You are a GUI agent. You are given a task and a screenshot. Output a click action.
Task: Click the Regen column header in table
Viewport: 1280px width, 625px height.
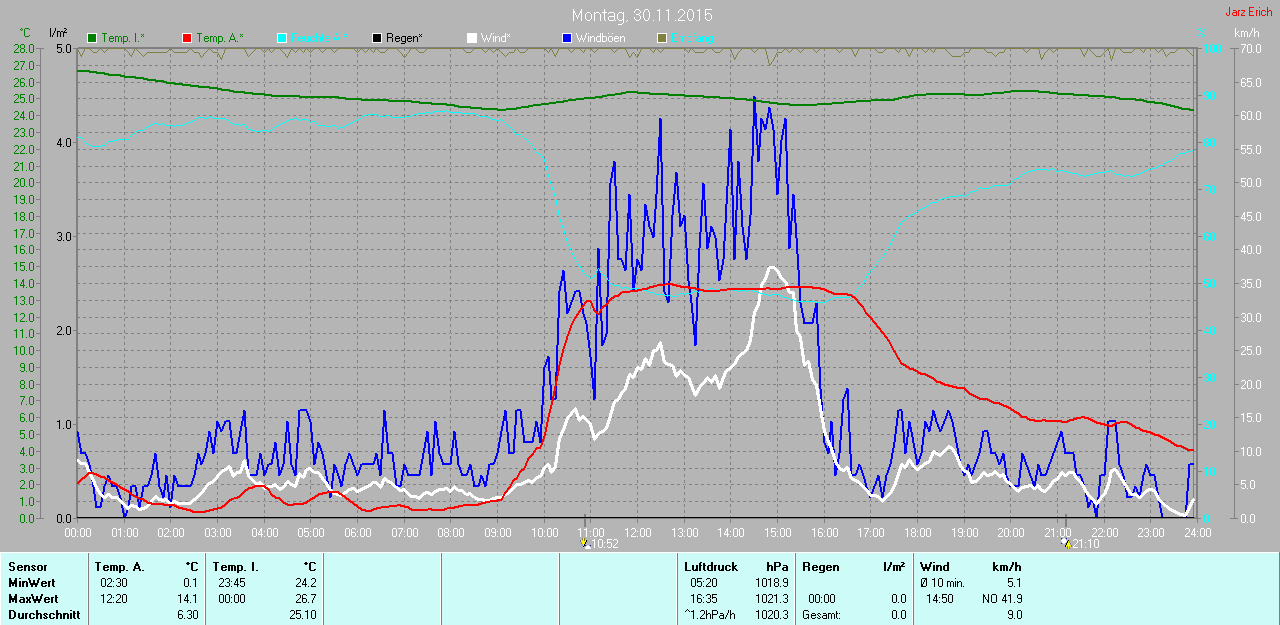pyautogui.click(x=820, y=567)
